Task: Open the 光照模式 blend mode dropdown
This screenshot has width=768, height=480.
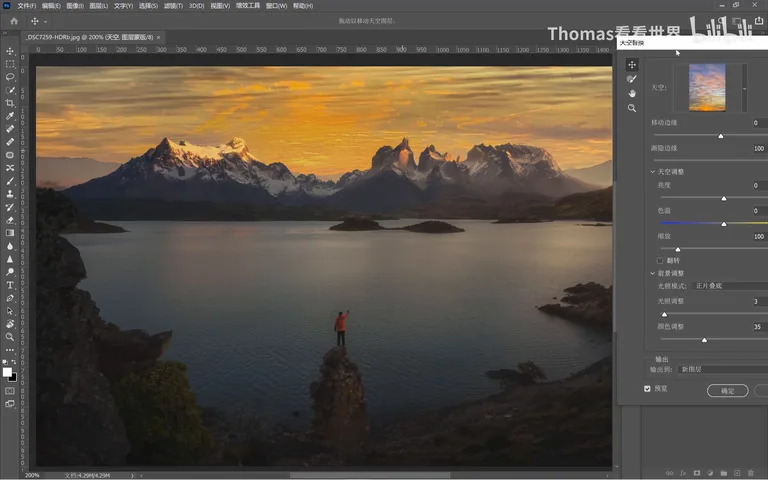Action: (730, 286)
